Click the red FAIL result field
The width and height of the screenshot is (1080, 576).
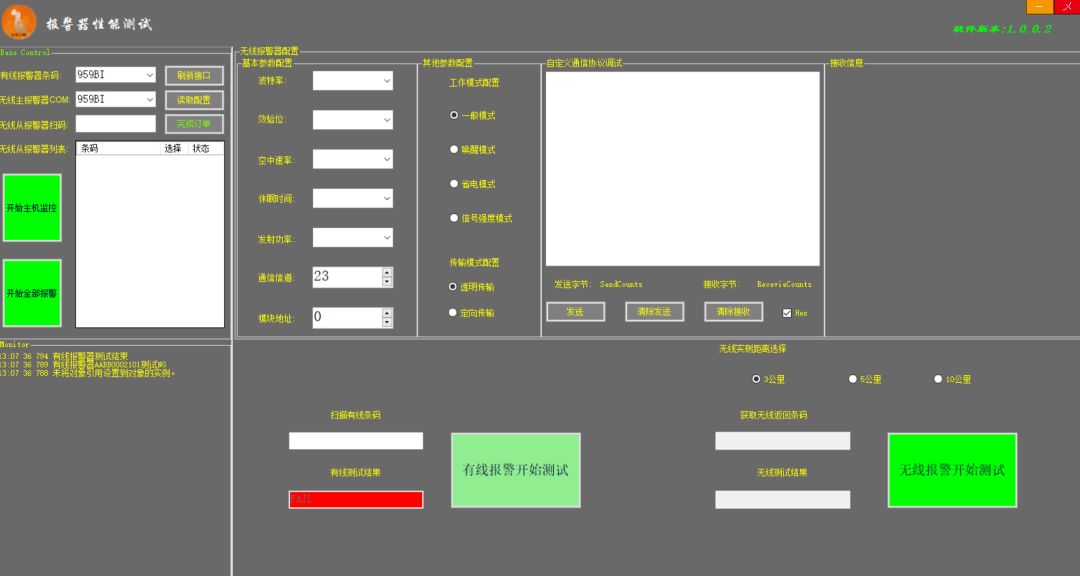pos(356,500)
